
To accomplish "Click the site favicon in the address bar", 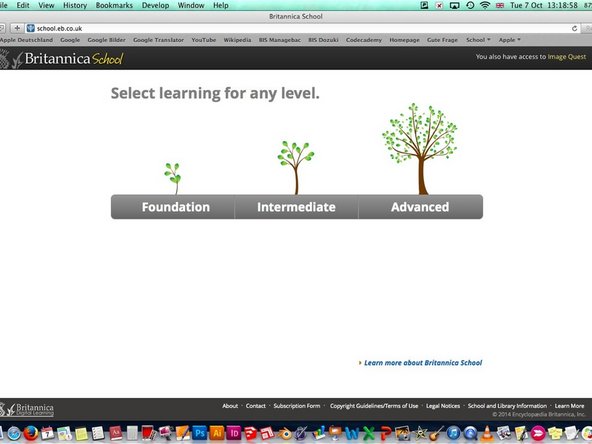I will click(31, 28).
